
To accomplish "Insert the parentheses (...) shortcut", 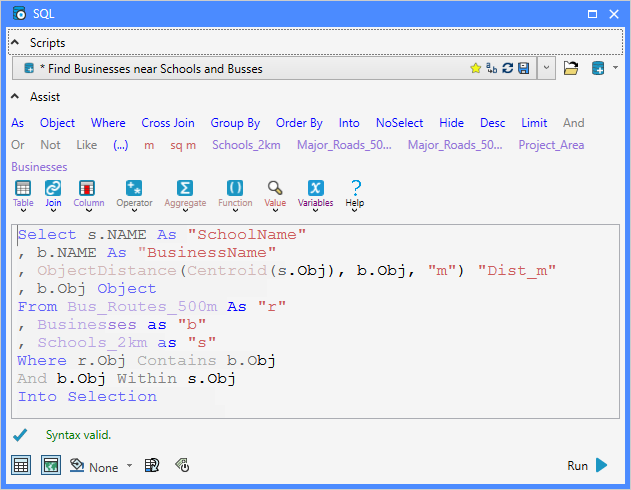I will click(121, 145).
